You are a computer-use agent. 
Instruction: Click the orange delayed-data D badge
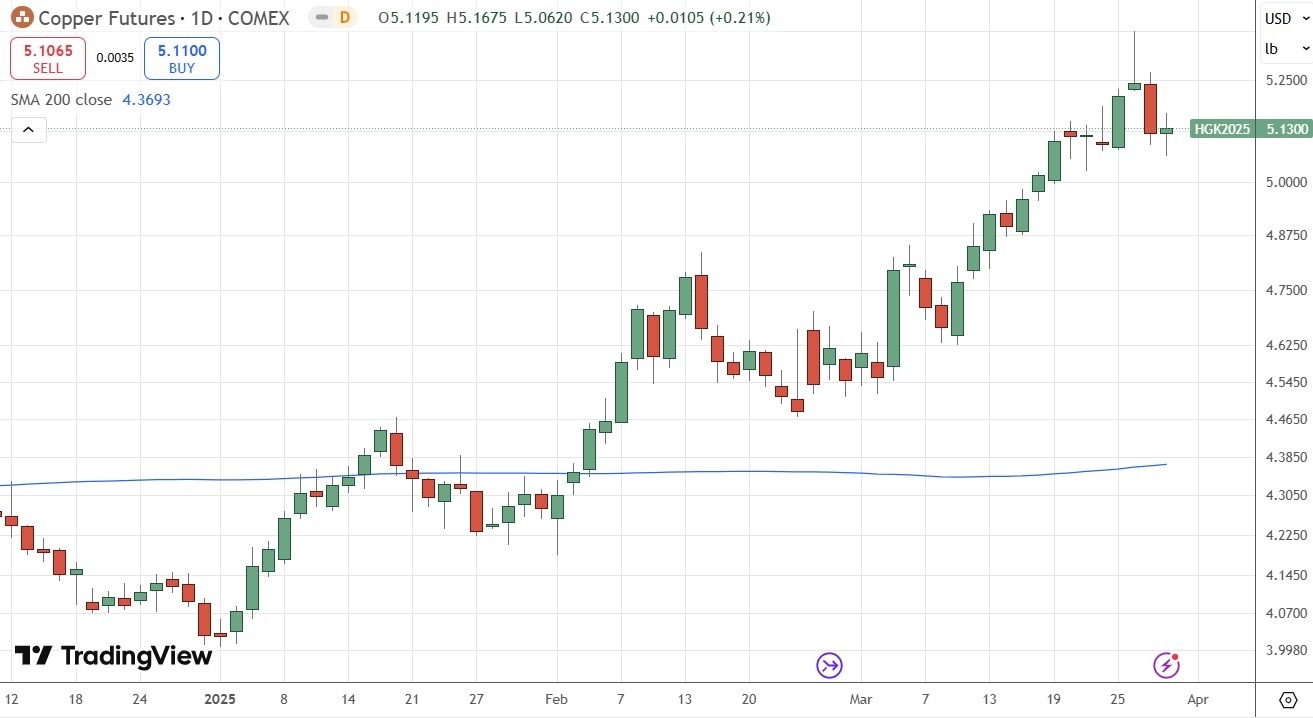tap(345, 18)
